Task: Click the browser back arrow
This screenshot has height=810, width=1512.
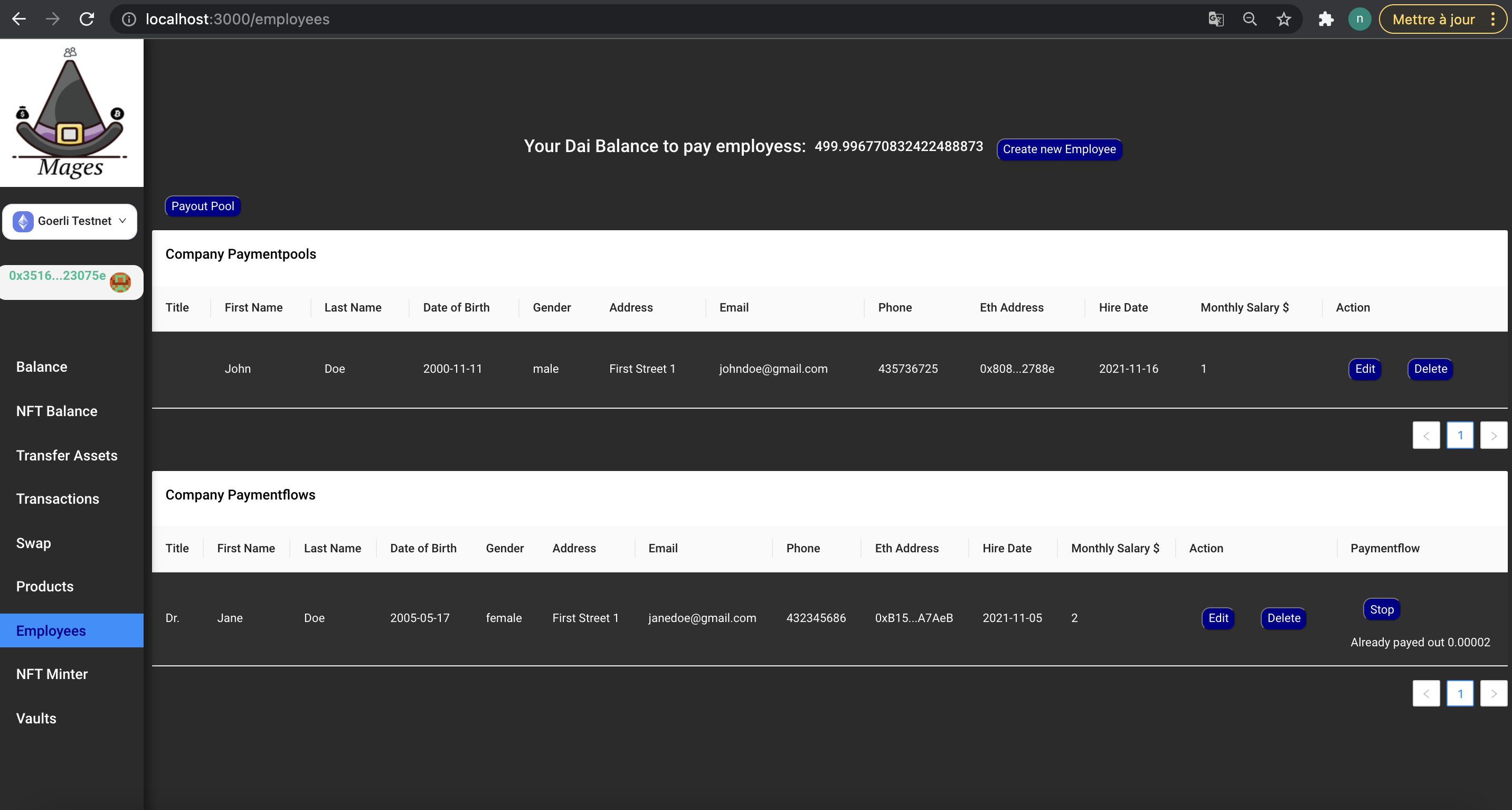Action: point(19,19)
